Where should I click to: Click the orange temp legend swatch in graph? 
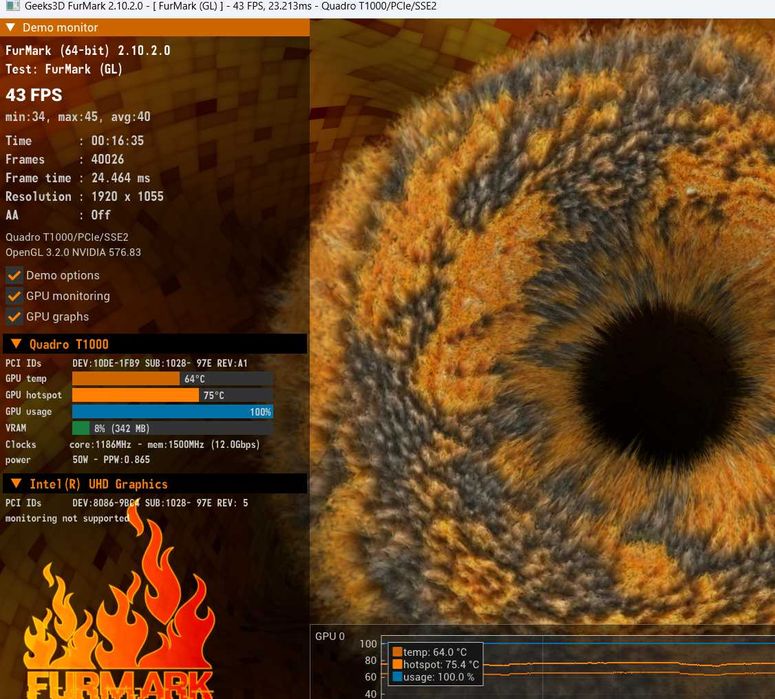click(397, 652)
